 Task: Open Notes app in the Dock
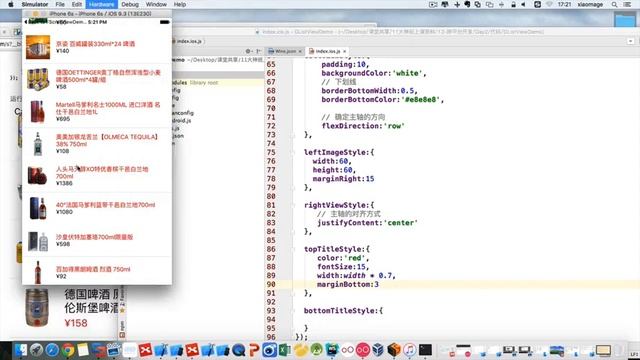tap(83, 350)
